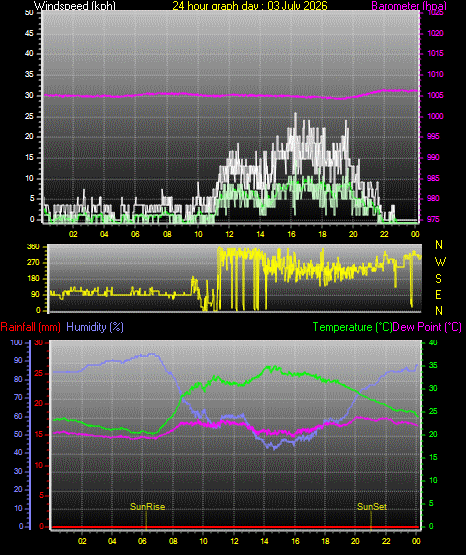
Task: Click the 16 hour label under the windspeed graph
Action: [x=291, y=234]
